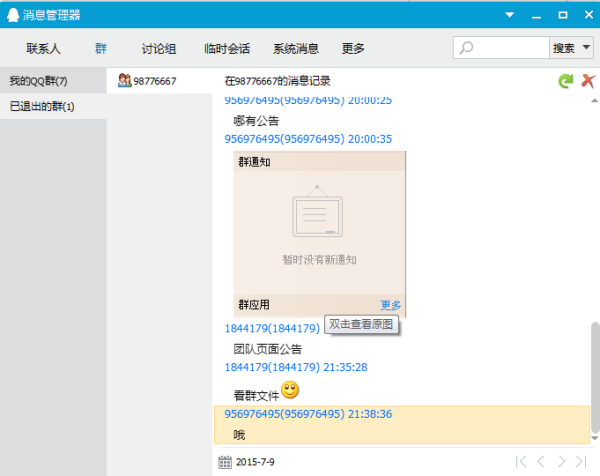Click the vertical scrollbar thumb in message pane
This screenshot has width=600, height=476.
point(595,377)
